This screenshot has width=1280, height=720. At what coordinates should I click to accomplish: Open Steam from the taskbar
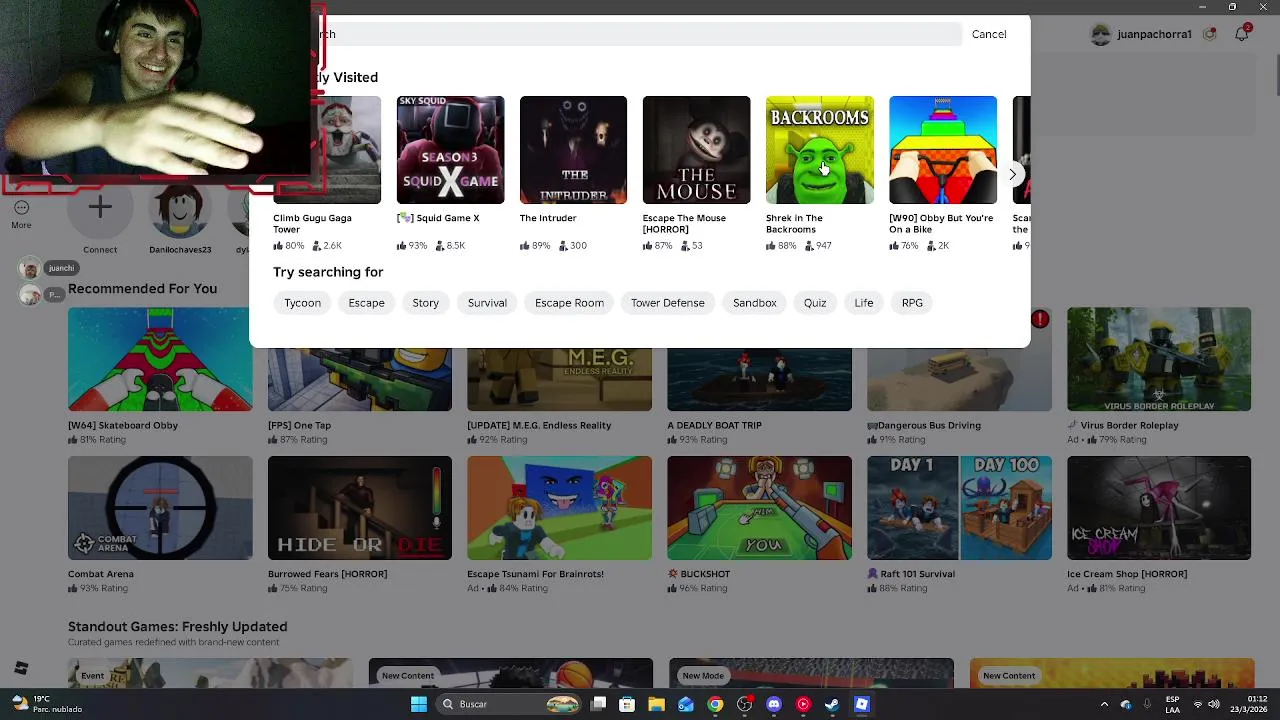(832, 704)
